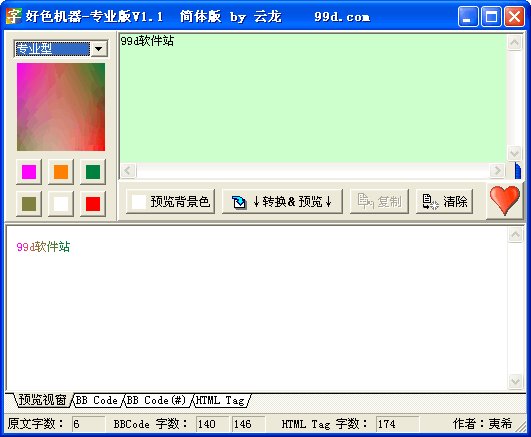
Task: Close the 好色机器 window
Action: (x=514, y=16)
